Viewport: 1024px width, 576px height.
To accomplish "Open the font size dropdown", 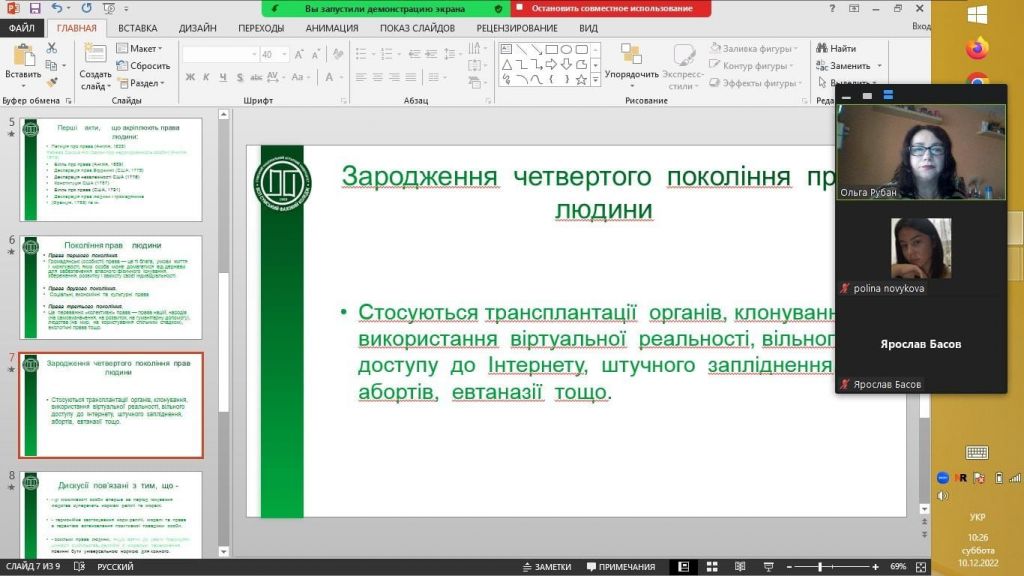I will (x=283, y=55).
